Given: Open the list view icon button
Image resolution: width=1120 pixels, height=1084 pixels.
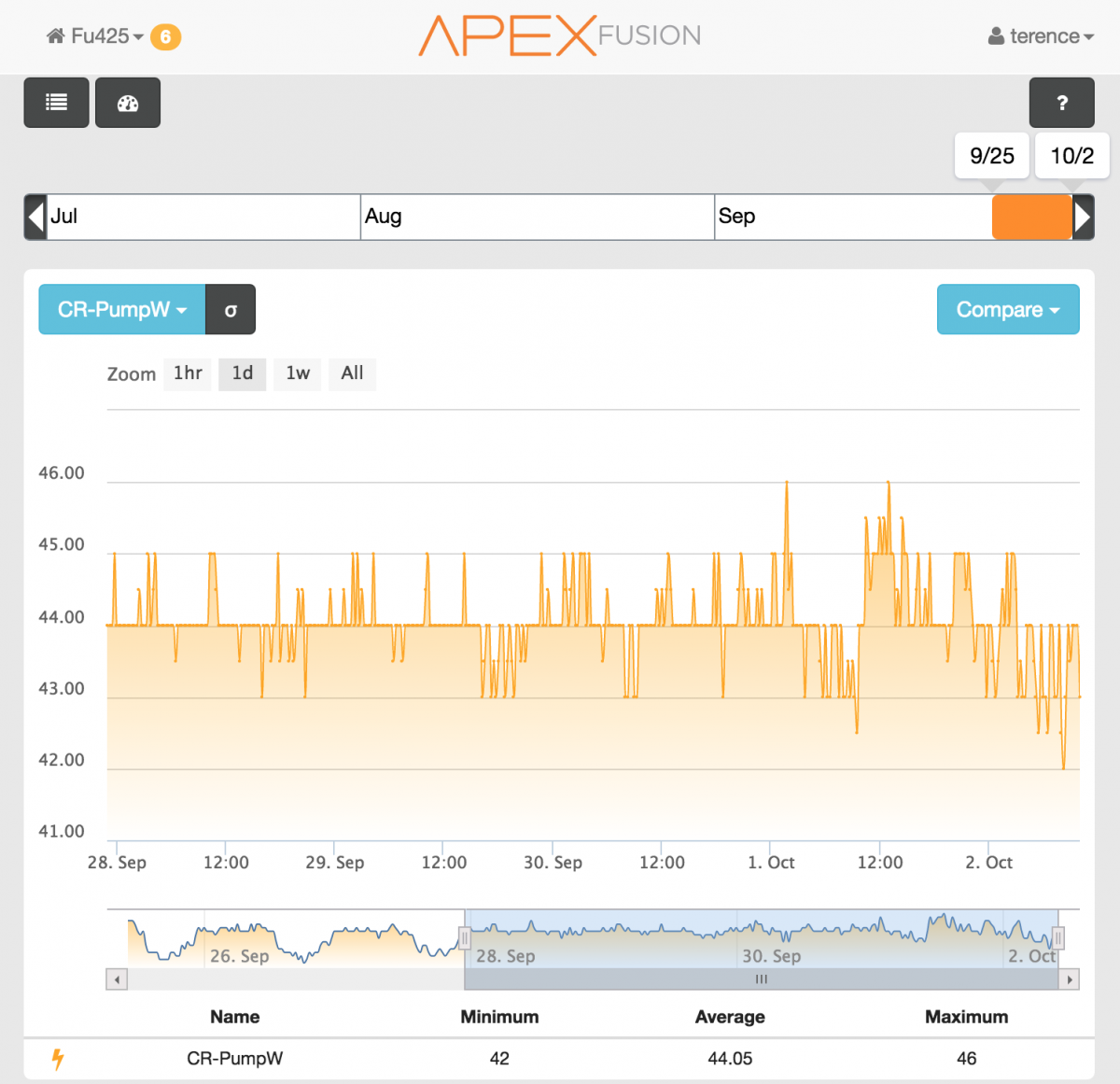Looking at the screenshot, I should tap(56, 103).
